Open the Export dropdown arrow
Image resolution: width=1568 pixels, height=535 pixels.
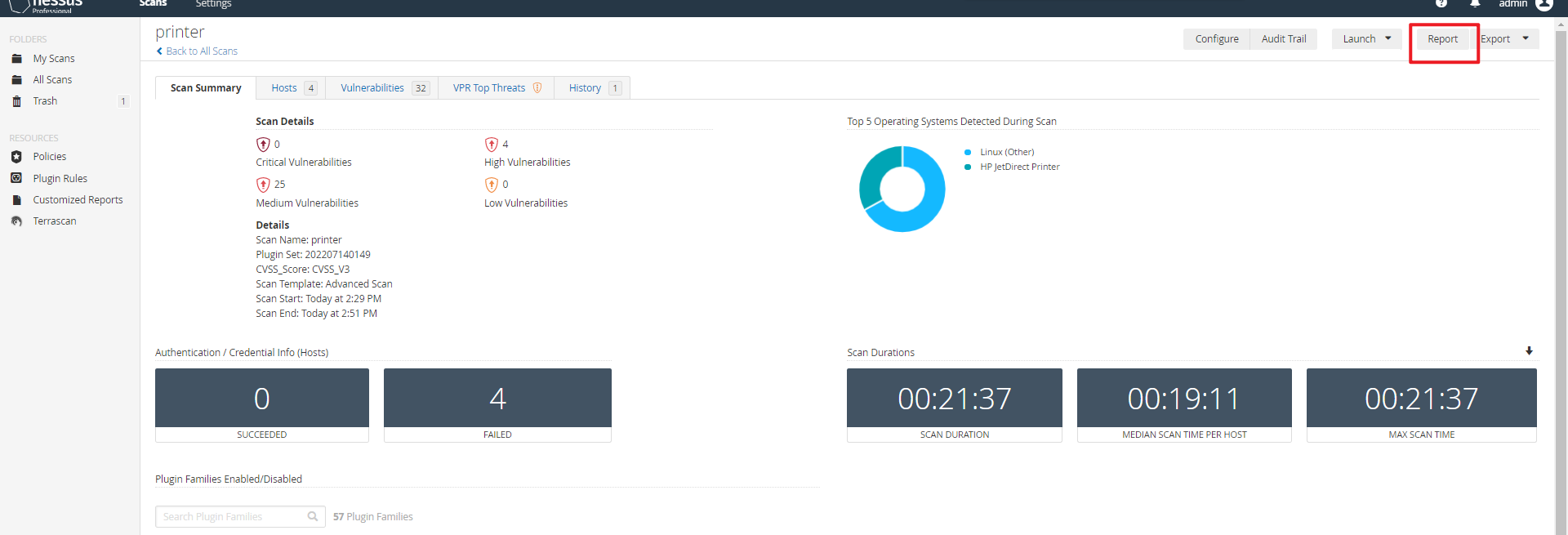click(x=1526, y=38)
